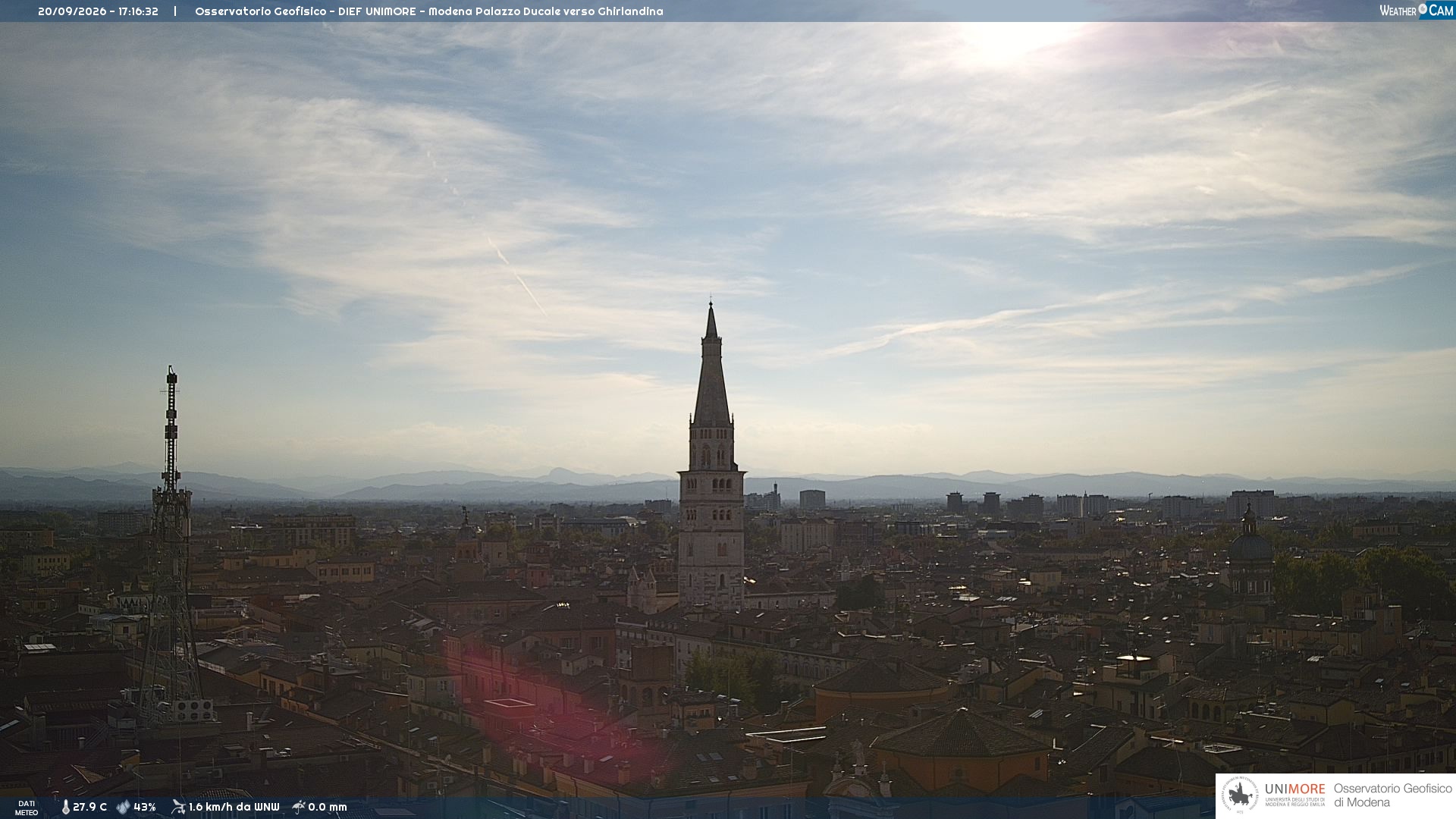Click the time 17:16:32 in header
Image resolution: width=1456 pixels, height=819 pixels.
tap(138, 11)
